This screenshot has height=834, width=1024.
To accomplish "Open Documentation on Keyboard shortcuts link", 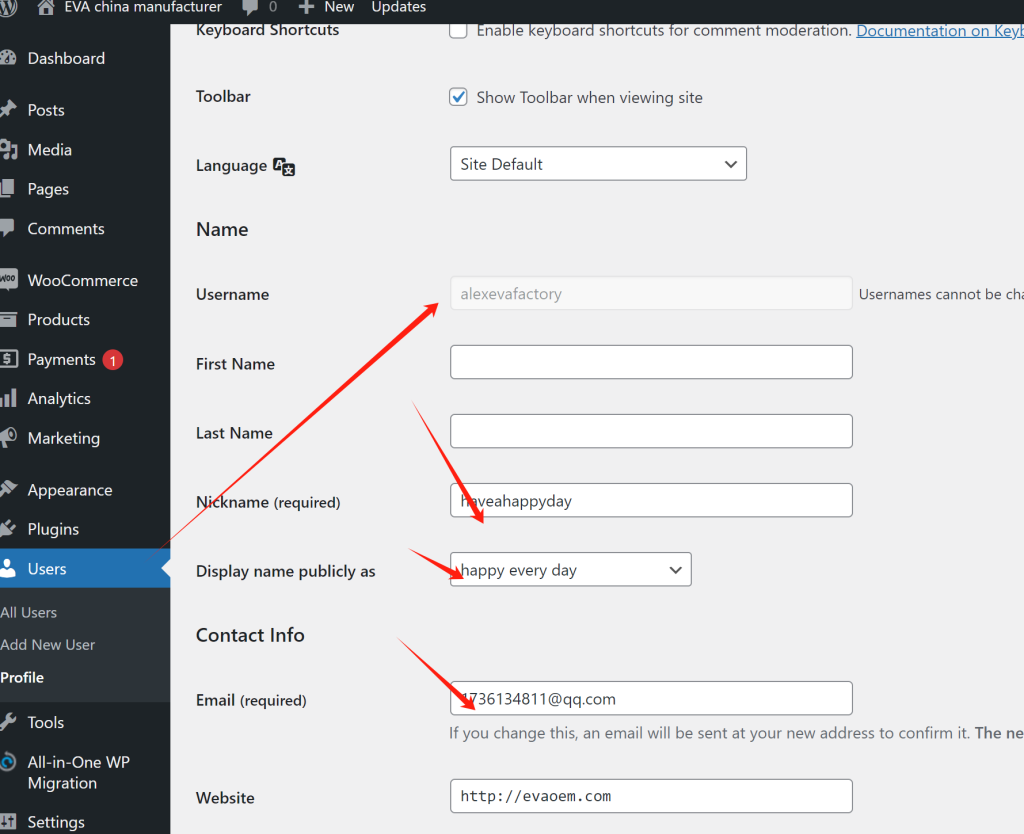I will (940, 31).
